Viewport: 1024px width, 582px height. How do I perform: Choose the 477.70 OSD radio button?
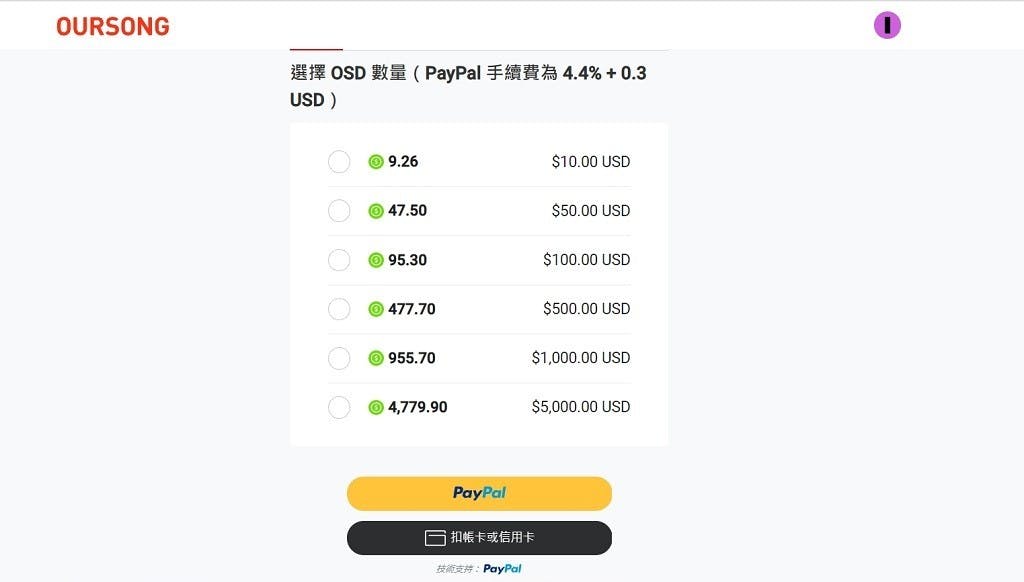(339, 309)
